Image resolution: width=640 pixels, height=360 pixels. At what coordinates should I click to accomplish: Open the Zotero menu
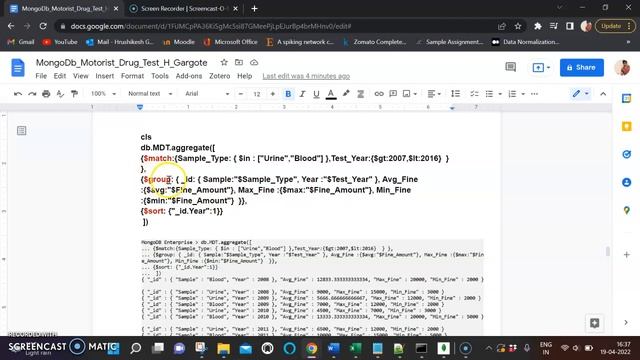(x=220, y=76)
